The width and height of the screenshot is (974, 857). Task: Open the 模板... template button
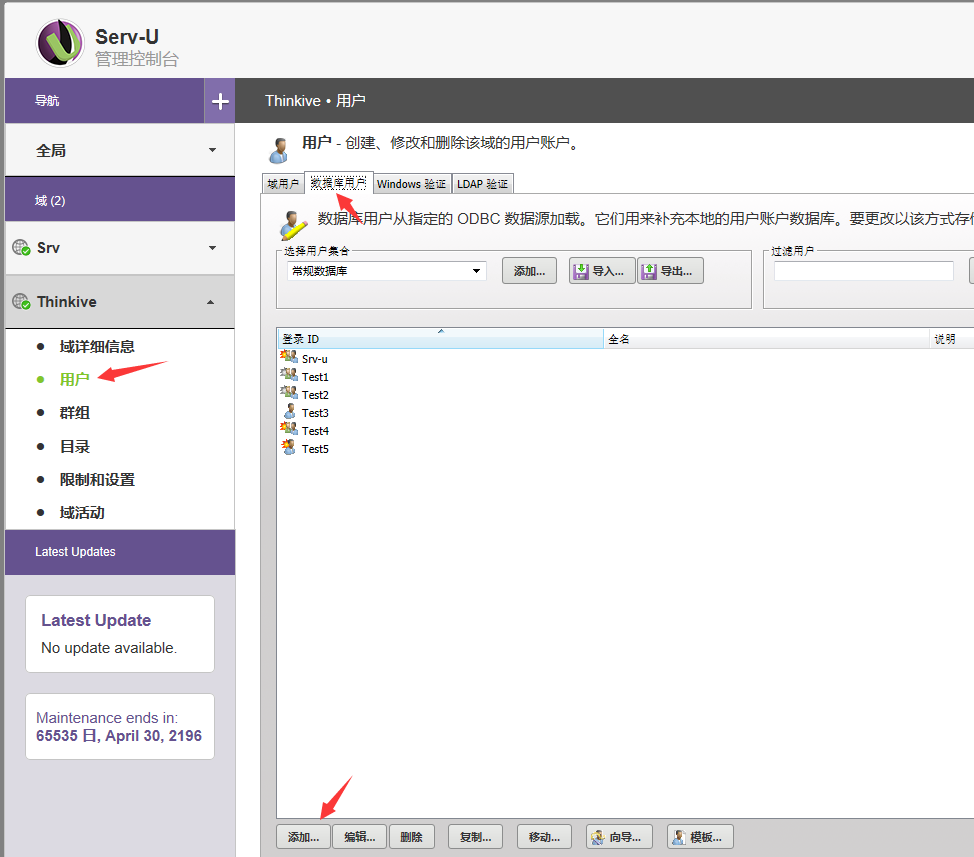click(700, 837)
